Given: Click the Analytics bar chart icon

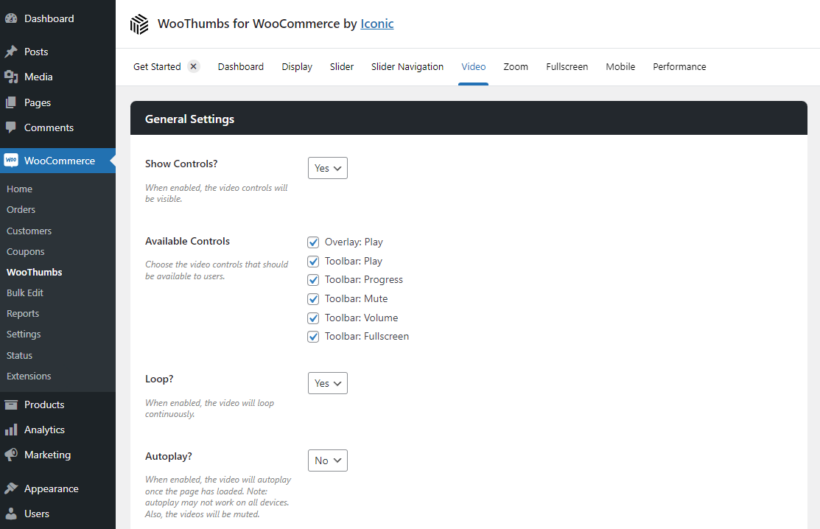Looking at the screenshot, I should [x=11, y=430].
